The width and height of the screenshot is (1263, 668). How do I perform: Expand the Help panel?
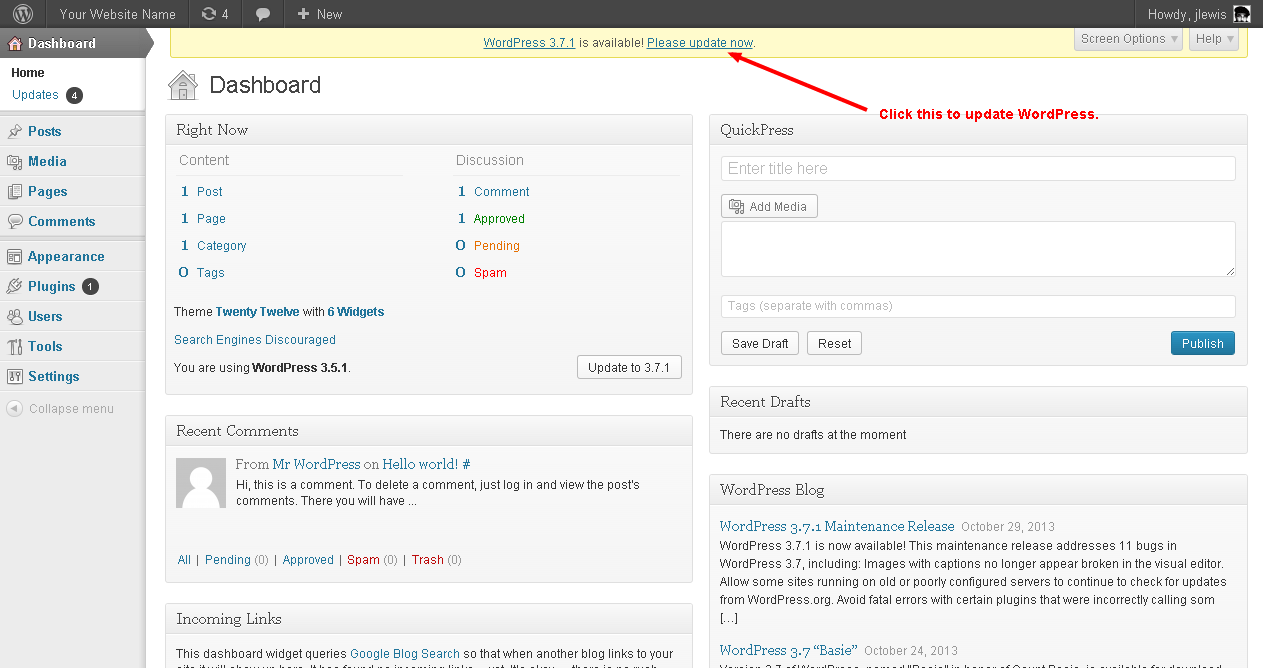(x=1214, y=39)
